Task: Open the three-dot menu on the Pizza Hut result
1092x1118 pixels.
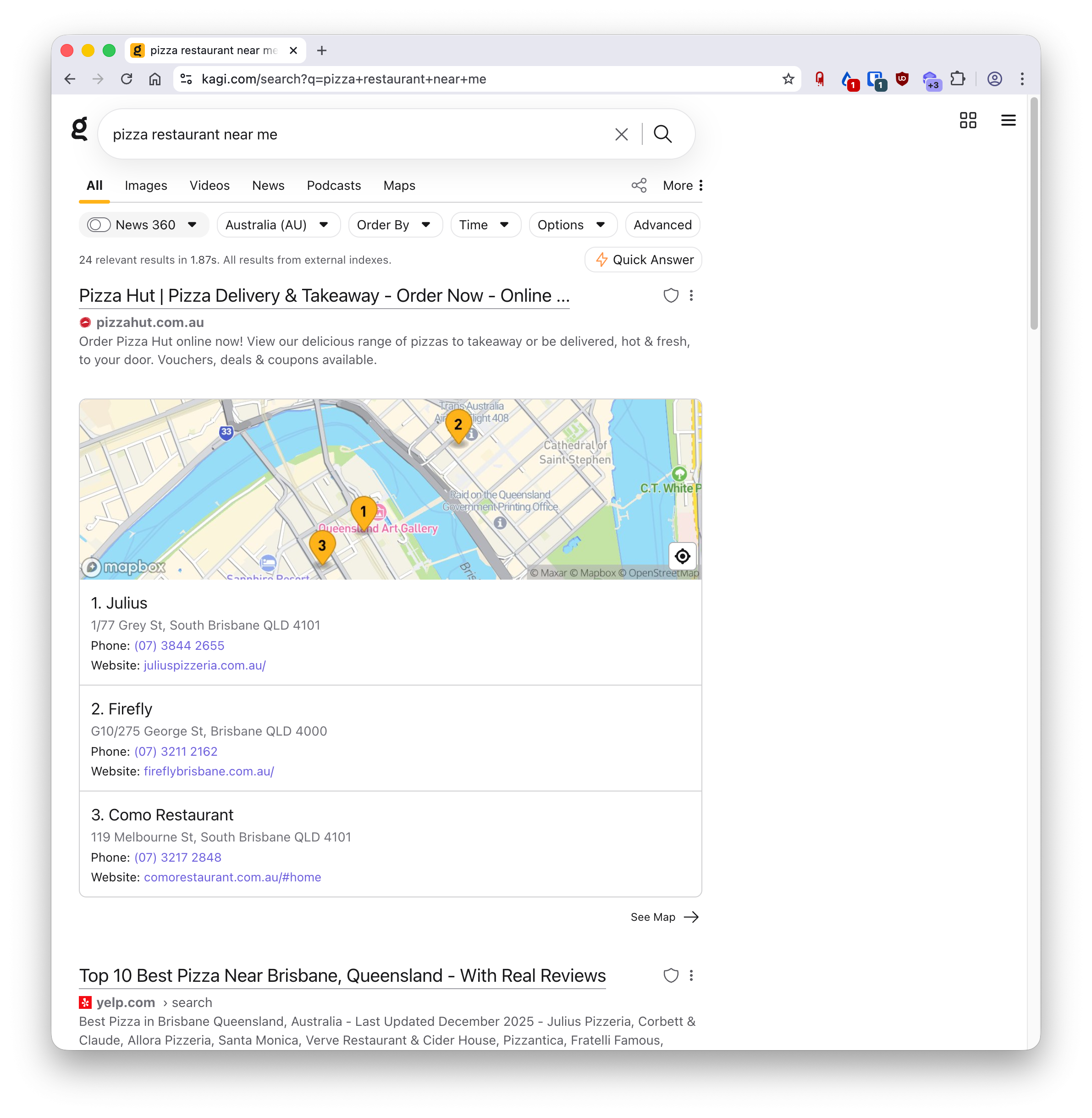Action: [x=691, y=295]
